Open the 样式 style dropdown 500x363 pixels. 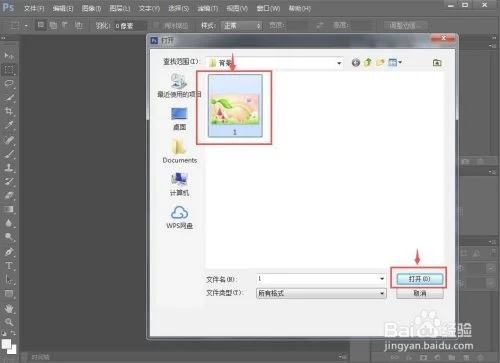(x=242, y=26)
